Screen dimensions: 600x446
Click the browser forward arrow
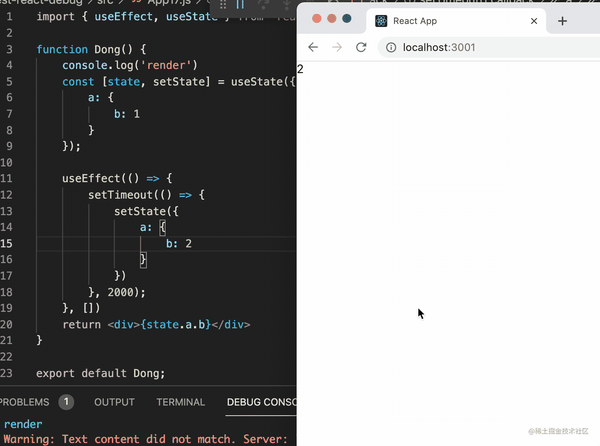click(337, 47)
